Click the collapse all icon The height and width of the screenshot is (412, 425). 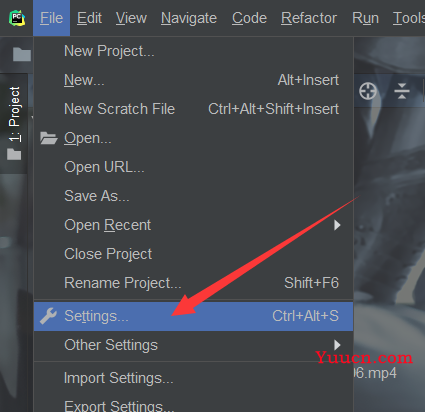tap(402, 91)
